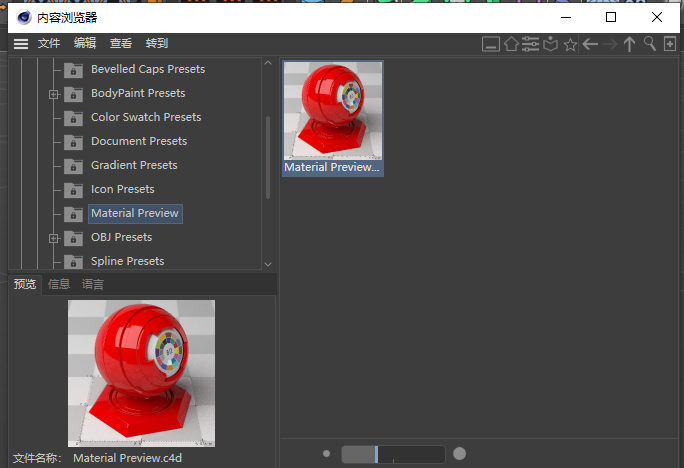Click the Cinema 4D logo in the title bar
The image size is (684, 468).
(24, 17)
